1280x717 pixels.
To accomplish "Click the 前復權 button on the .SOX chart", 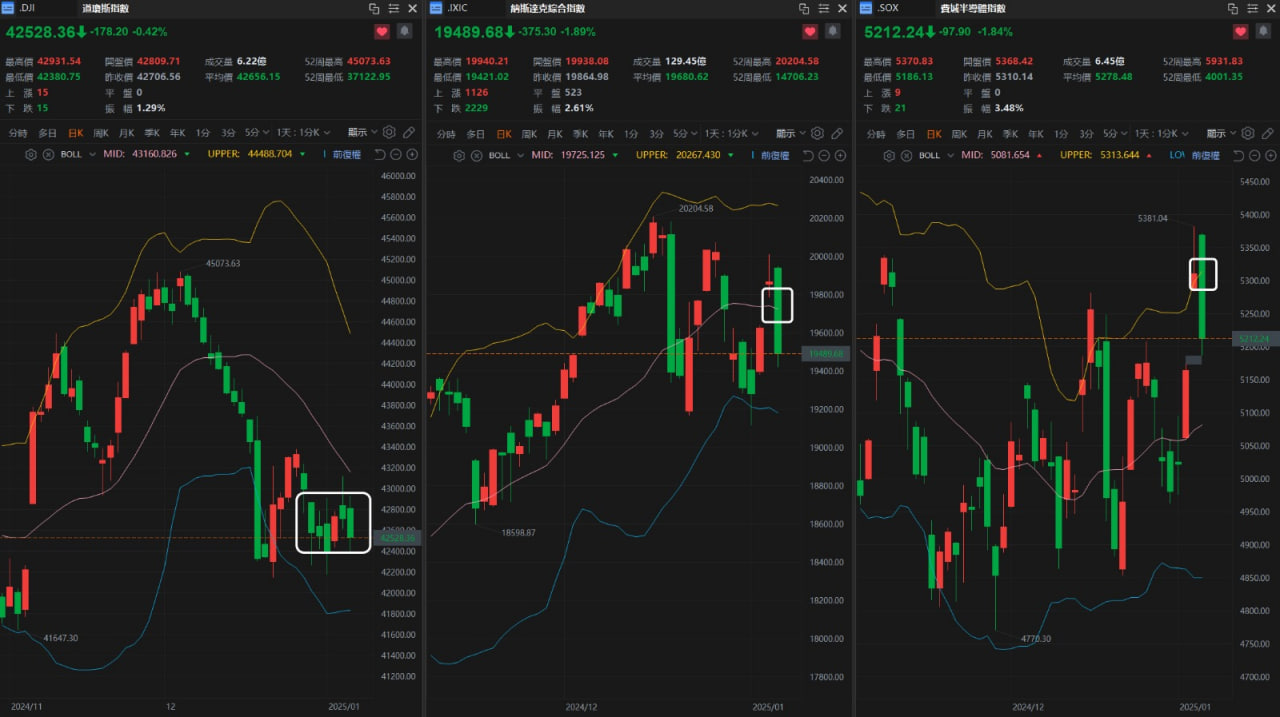I will [1206, 155].
